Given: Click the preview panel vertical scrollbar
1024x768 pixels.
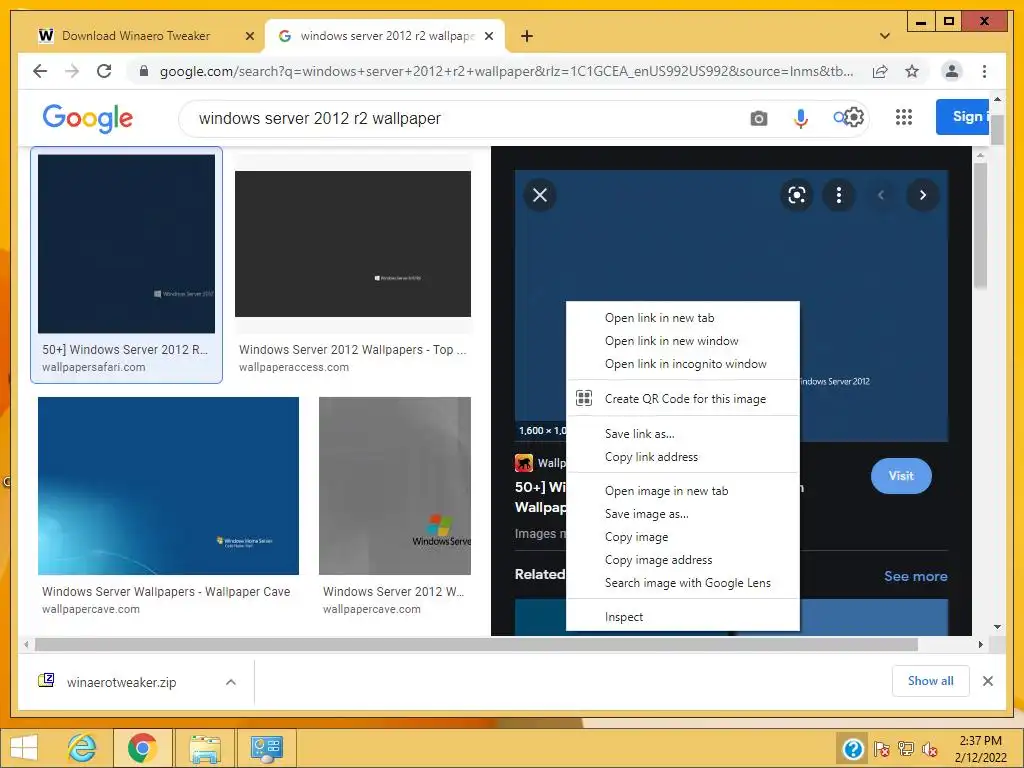Looking at the screenshot, I should [980, 225].
